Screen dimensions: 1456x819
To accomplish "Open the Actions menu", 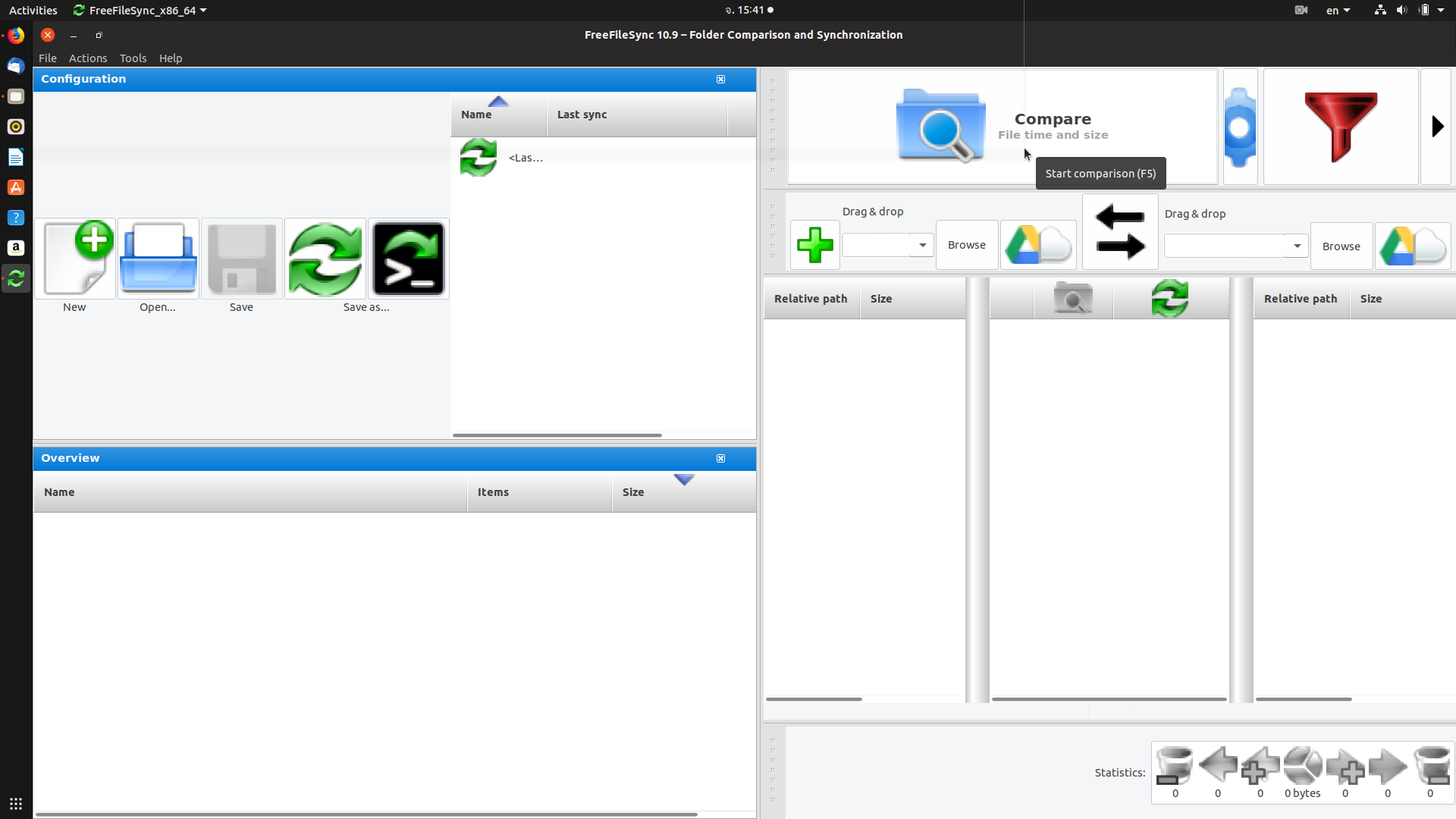I will click(88, 58).
